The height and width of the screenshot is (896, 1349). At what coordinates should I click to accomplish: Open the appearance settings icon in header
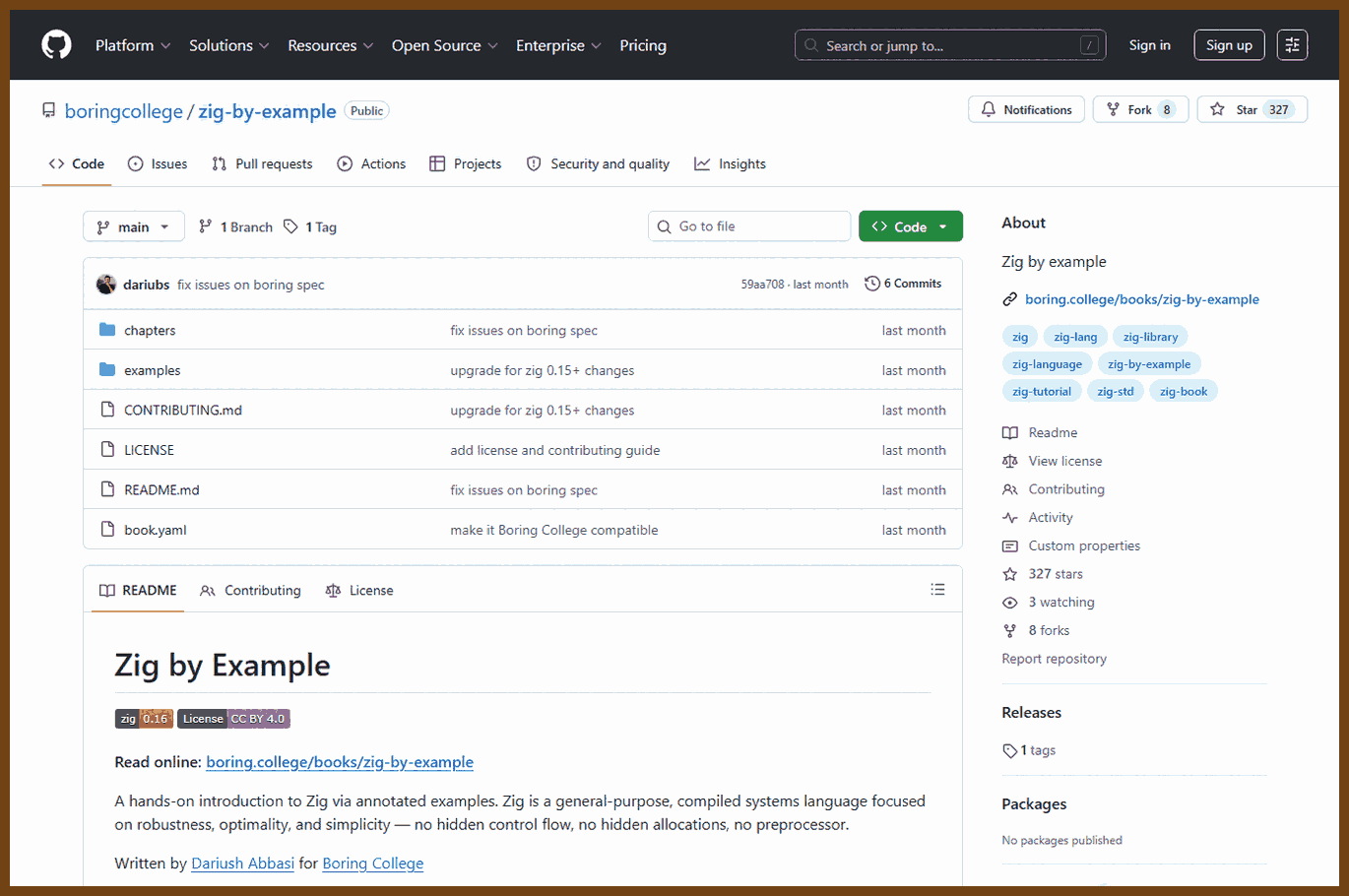click(x=1292, y=45)
